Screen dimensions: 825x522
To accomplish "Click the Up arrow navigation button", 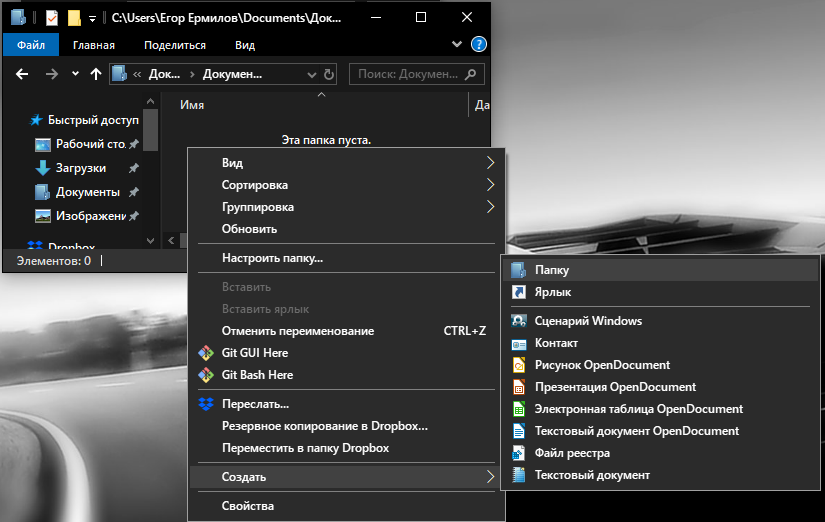I will click(x=96, y=74).
